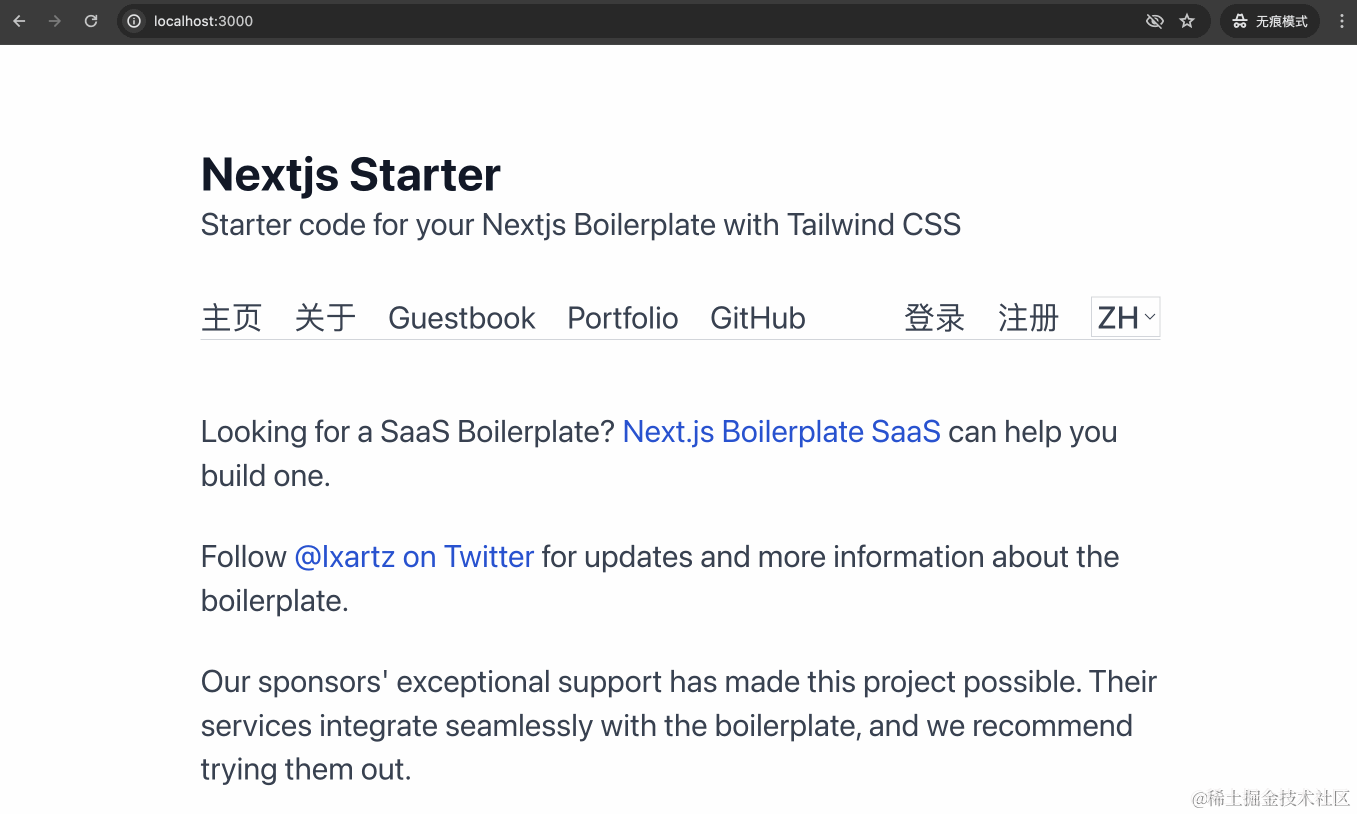Follow the @Ixartz on Twitter link
This screenshot has width=1357, height=814.
click(x=414, y=557)
